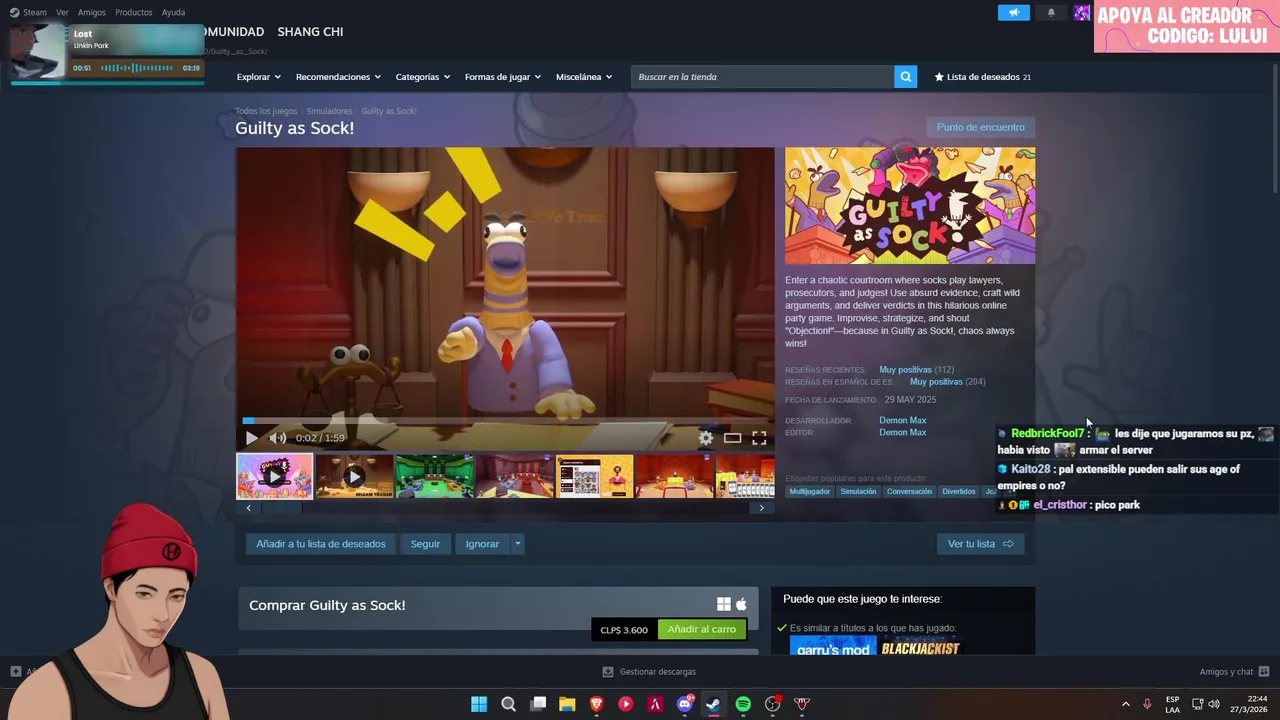Viewport: 1280px width, 720px height.
Task: Open the Ayuda menu
Action: (x=173, y=12)
